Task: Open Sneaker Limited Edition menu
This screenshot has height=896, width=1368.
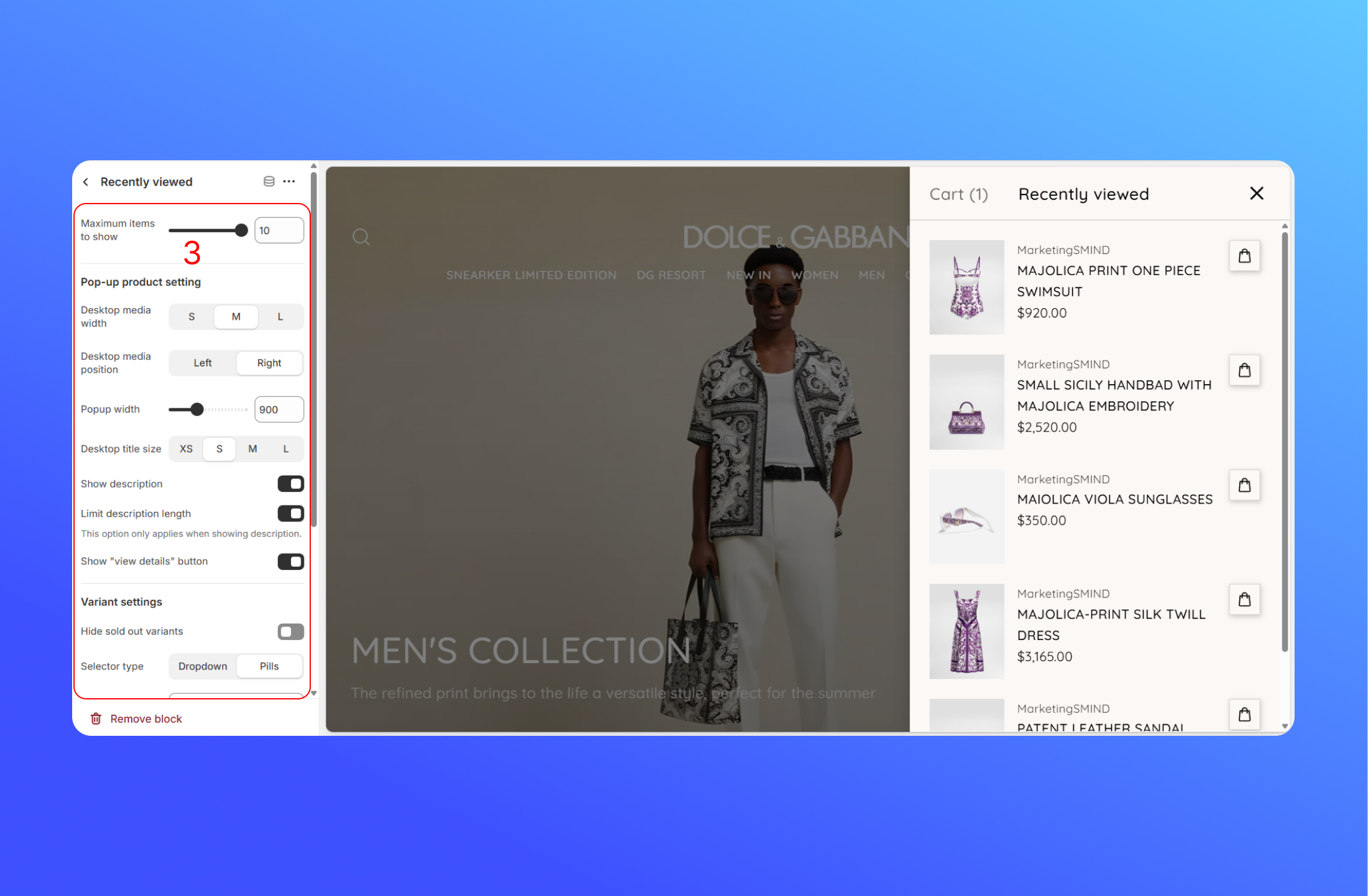Action: pyautogui.click(x=531, y=275)
